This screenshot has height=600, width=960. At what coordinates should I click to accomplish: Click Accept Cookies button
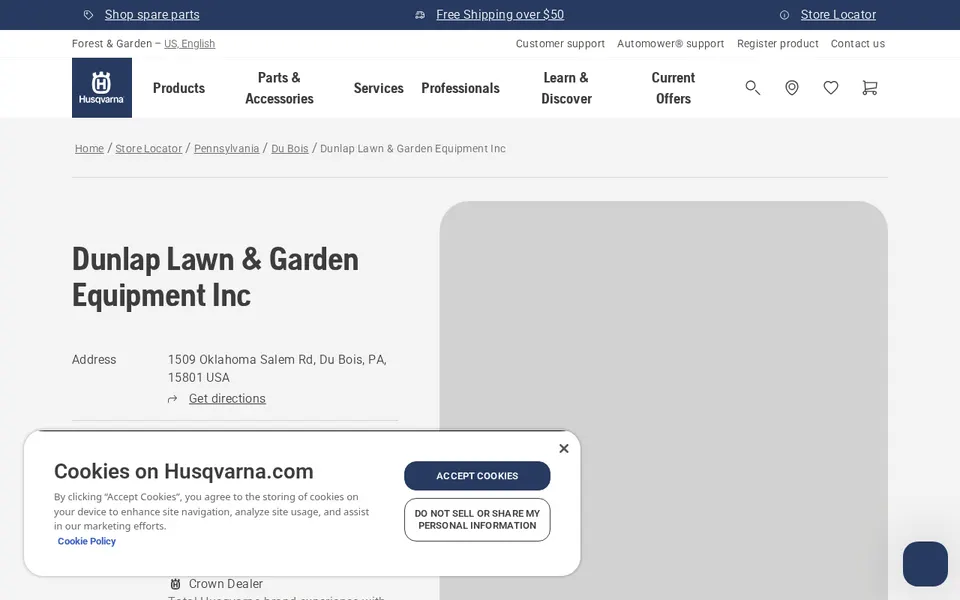point(477,476)
